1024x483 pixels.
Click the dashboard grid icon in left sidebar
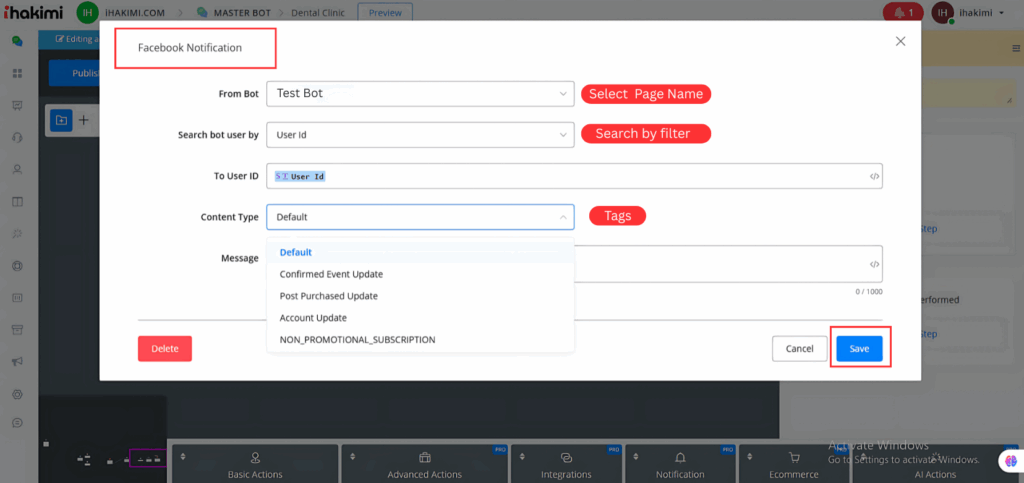[17, 74]
